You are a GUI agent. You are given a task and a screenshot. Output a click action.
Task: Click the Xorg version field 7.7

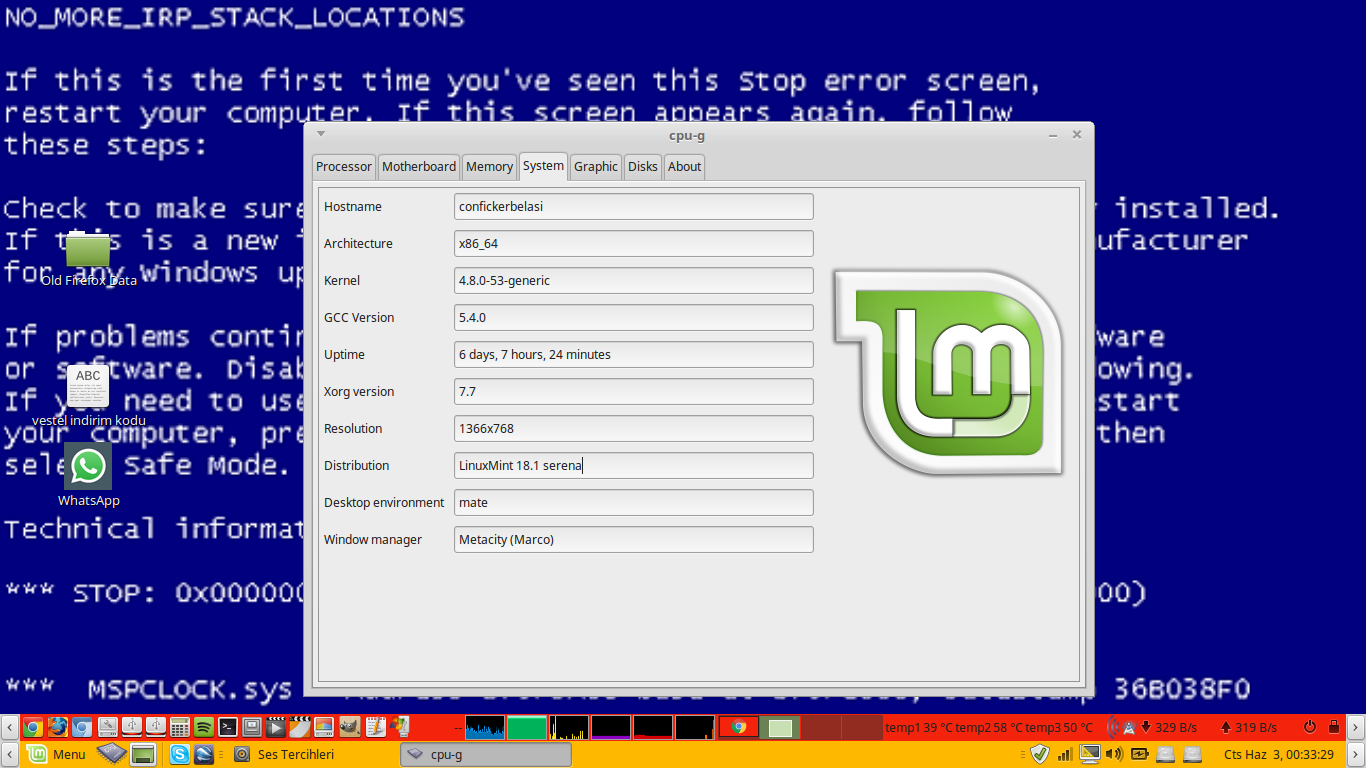[634, 391]
